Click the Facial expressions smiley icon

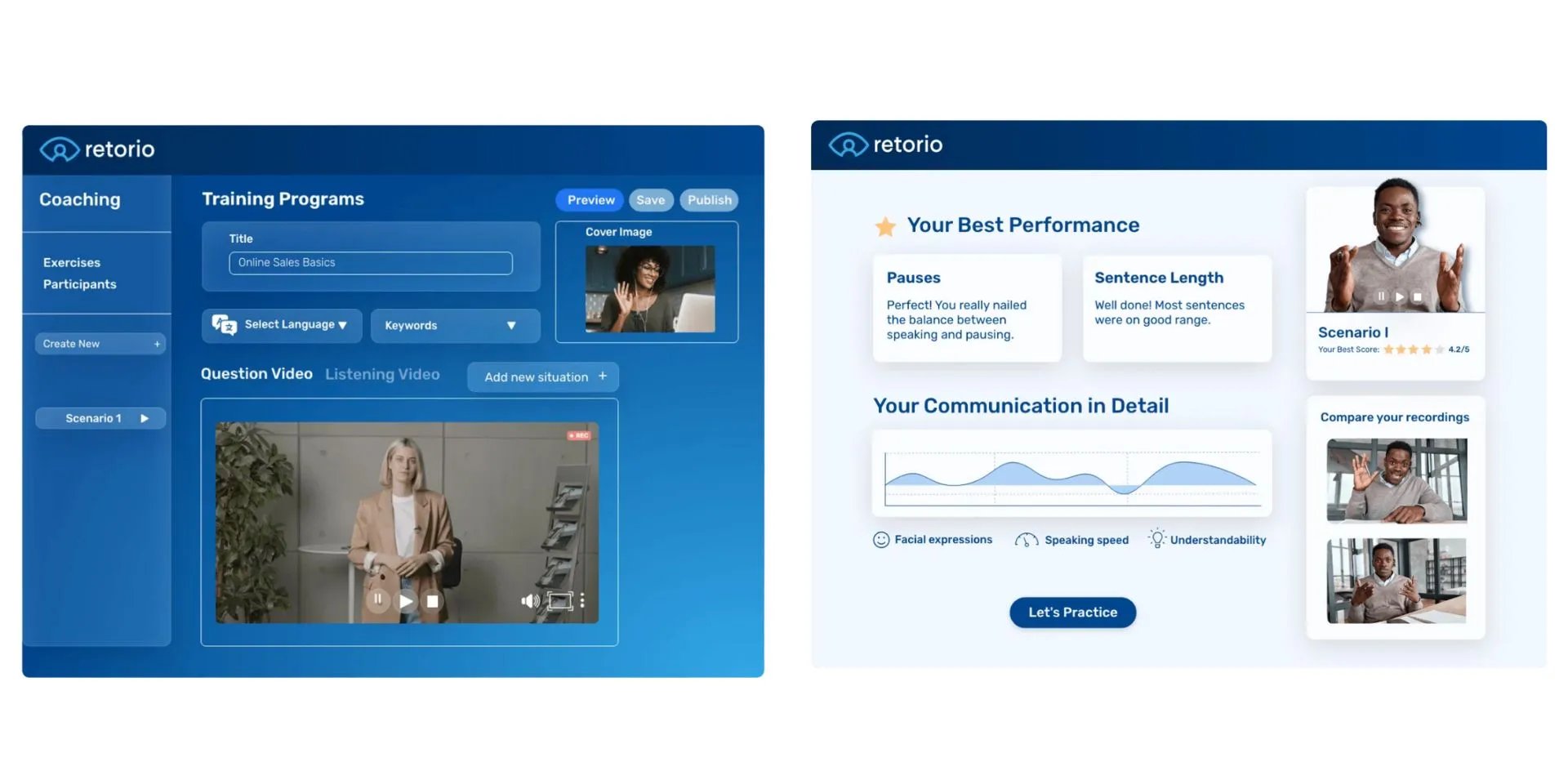[880, 540]
